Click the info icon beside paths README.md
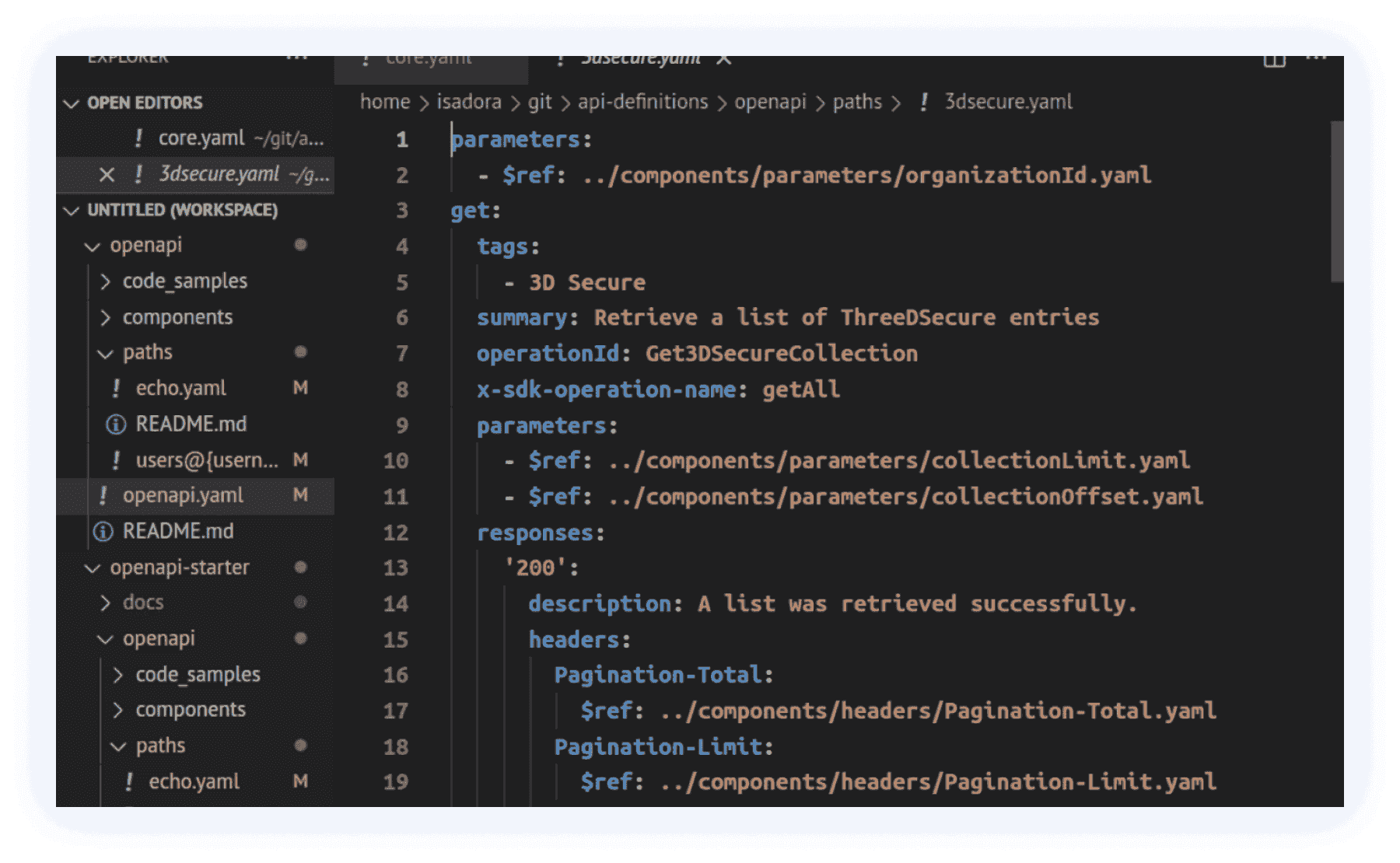This screenshot has width=1400, height=863. (x=116, y=425)
